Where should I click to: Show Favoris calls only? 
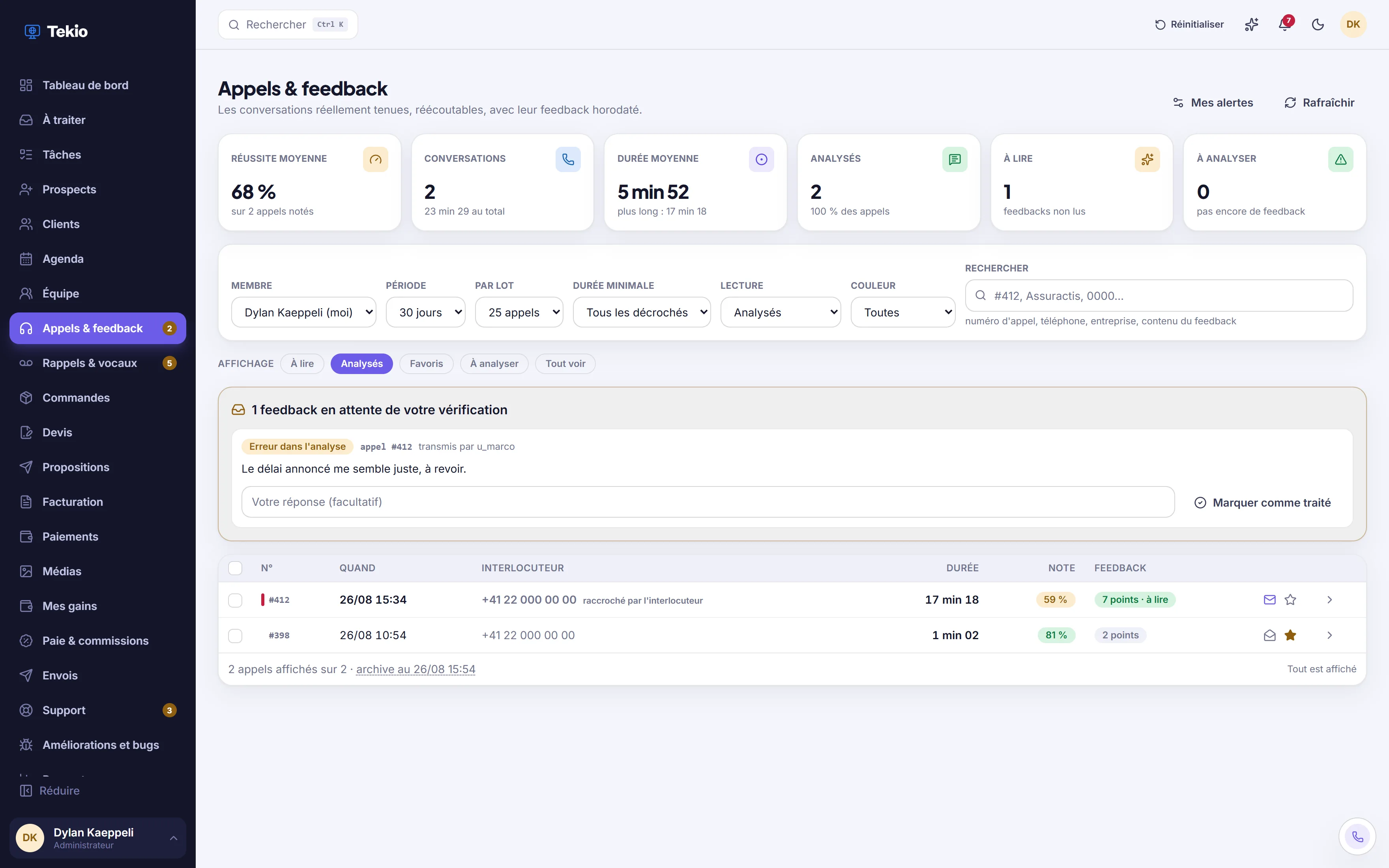[x=427, y=364]
